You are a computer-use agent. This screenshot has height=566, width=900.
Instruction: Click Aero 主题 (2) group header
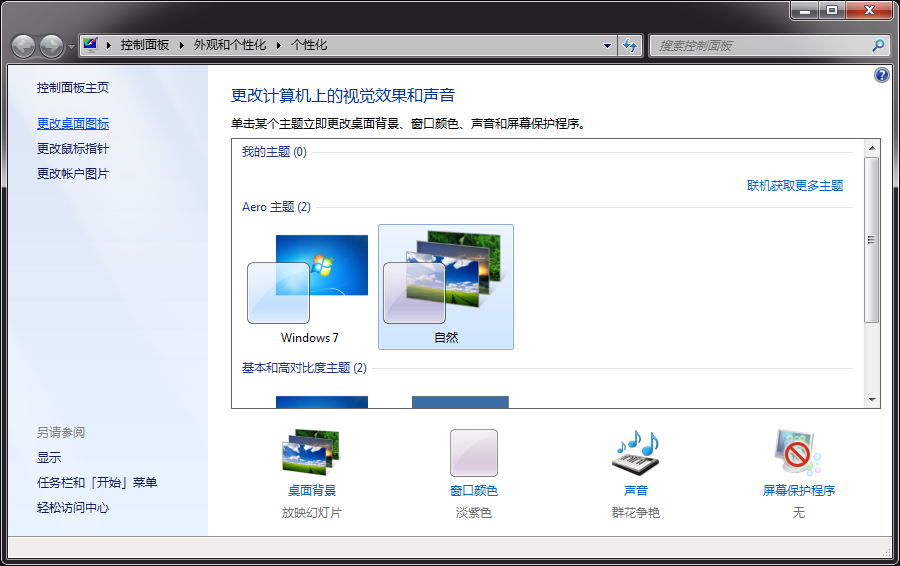(x=276, y=207)
